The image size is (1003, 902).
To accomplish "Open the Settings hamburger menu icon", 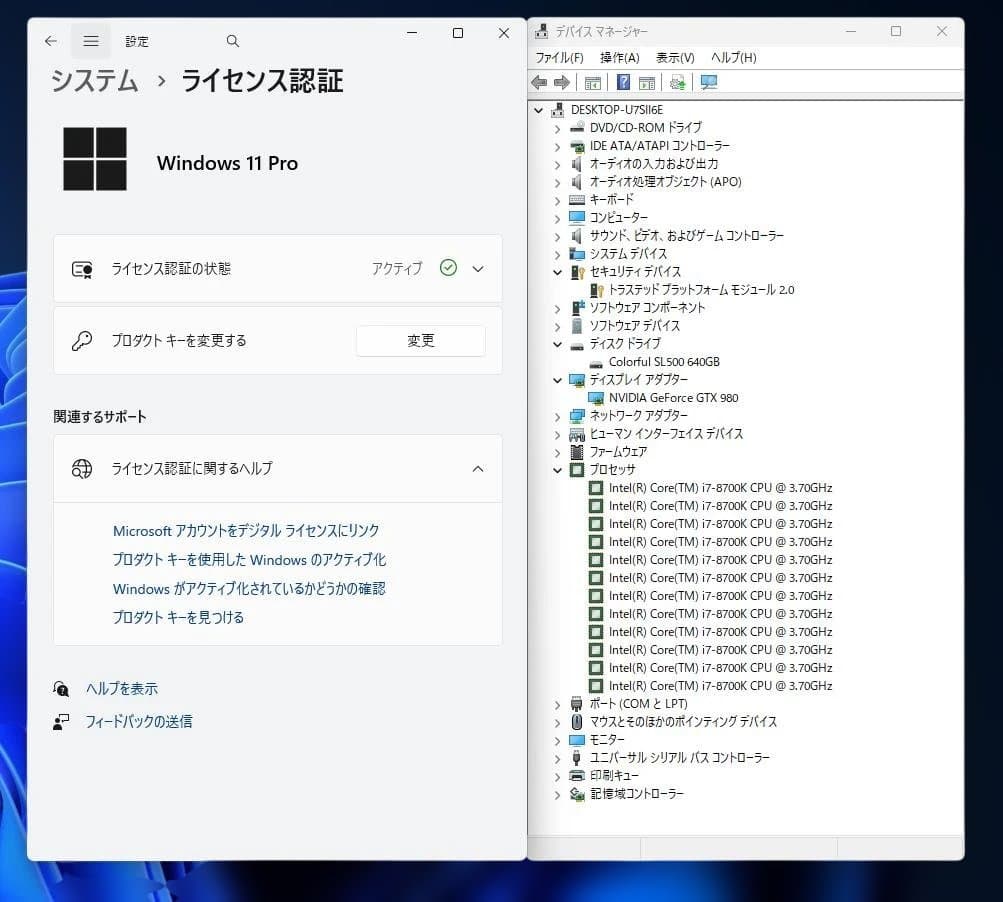I will tap(91, 40).
